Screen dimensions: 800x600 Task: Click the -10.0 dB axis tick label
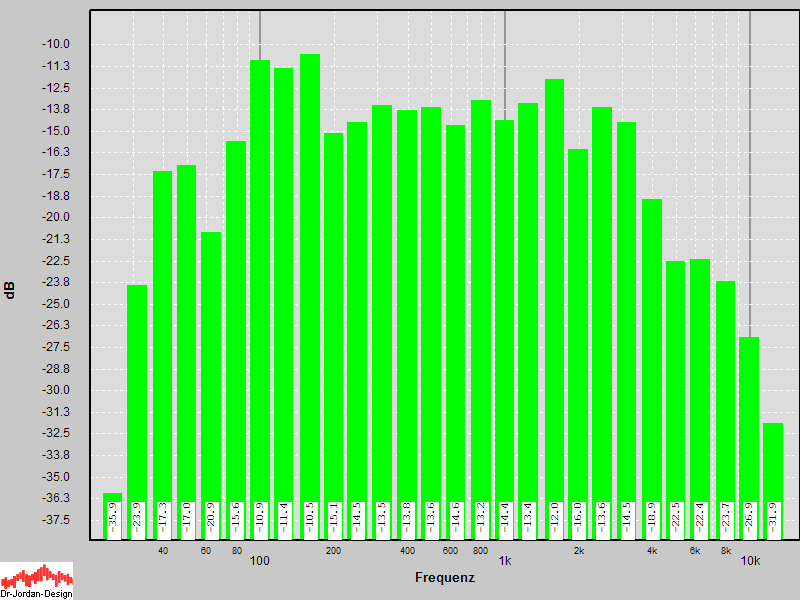pyautogui.click(x=56, y=44)
